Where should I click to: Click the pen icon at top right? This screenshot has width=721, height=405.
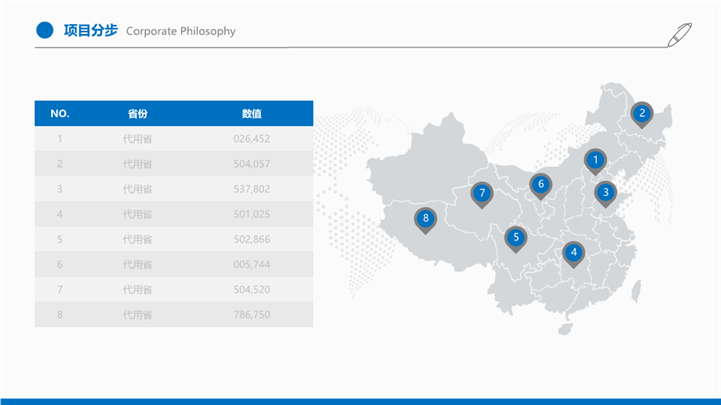coord(680,33)
